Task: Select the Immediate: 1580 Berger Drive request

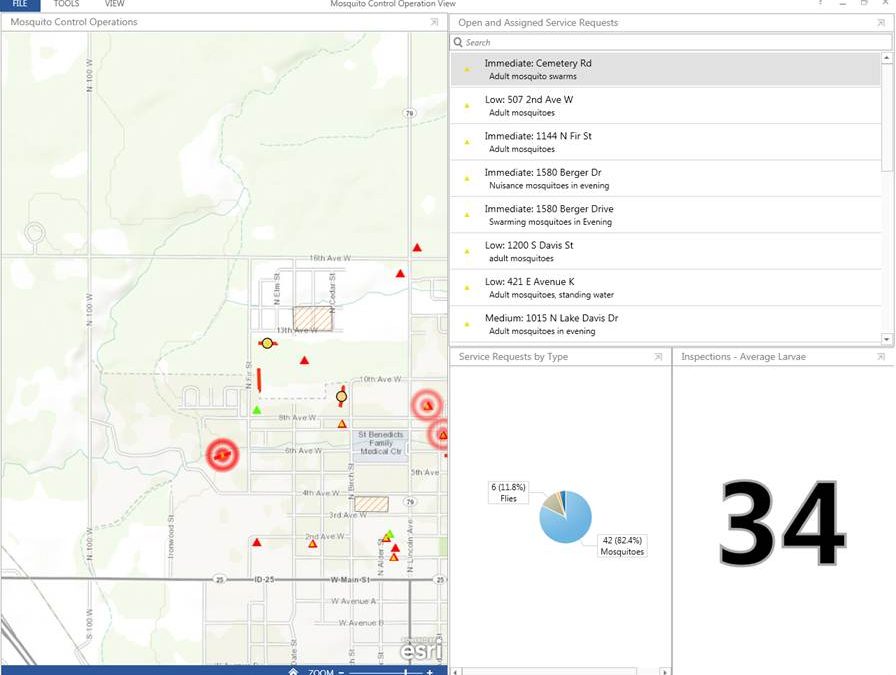Action: point(666,215)
